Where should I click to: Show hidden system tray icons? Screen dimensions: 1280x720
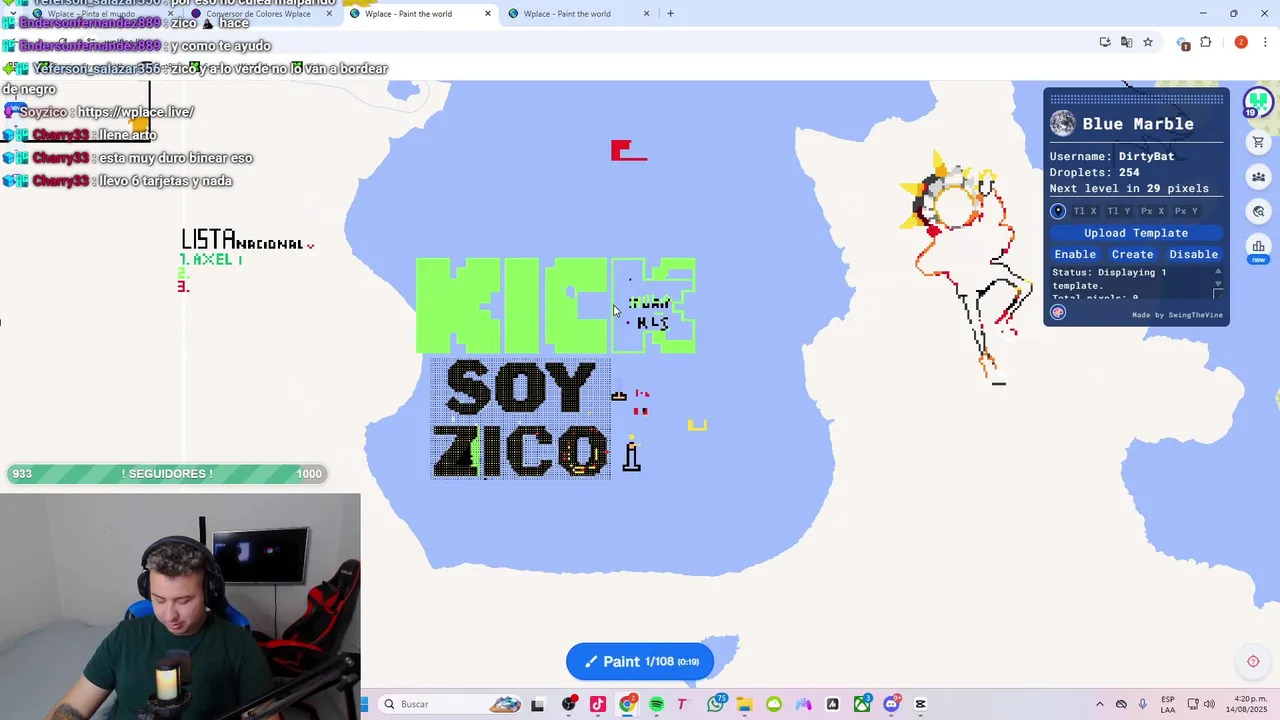pos(1100,704)
